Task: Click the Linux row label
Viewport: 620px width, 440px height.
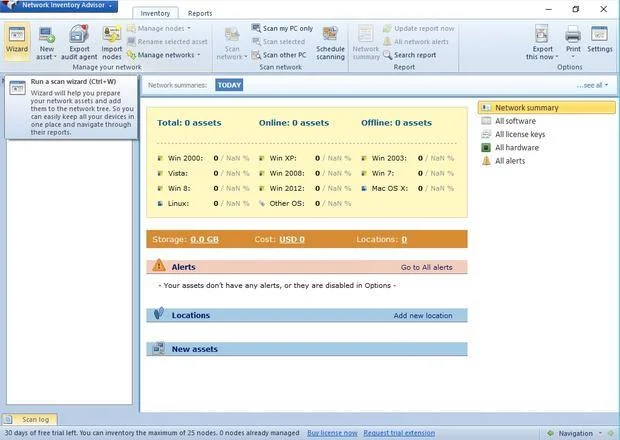Action: pos(178,203)
